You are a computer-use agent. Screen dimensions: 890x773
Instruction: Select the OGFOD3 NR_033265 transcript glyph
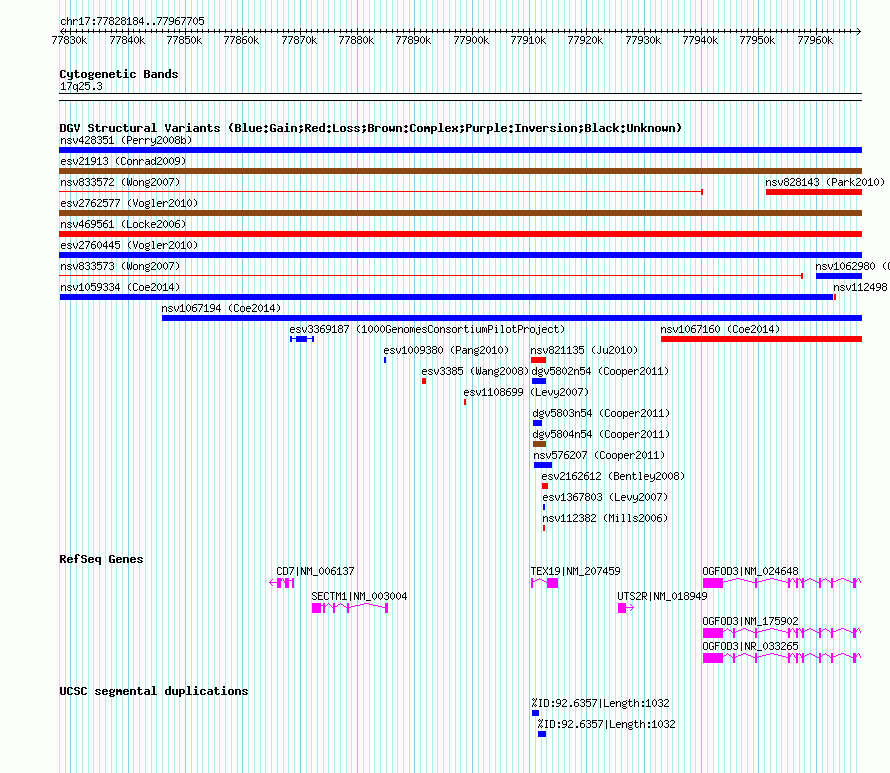[782, 658]
